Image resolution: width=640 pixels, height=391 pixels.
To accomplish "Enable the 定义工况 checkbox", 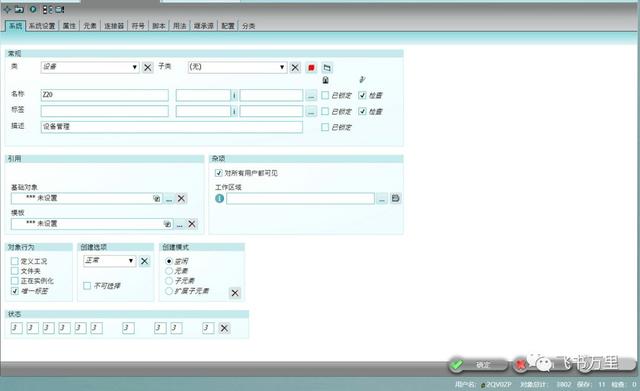I will 15,261.
